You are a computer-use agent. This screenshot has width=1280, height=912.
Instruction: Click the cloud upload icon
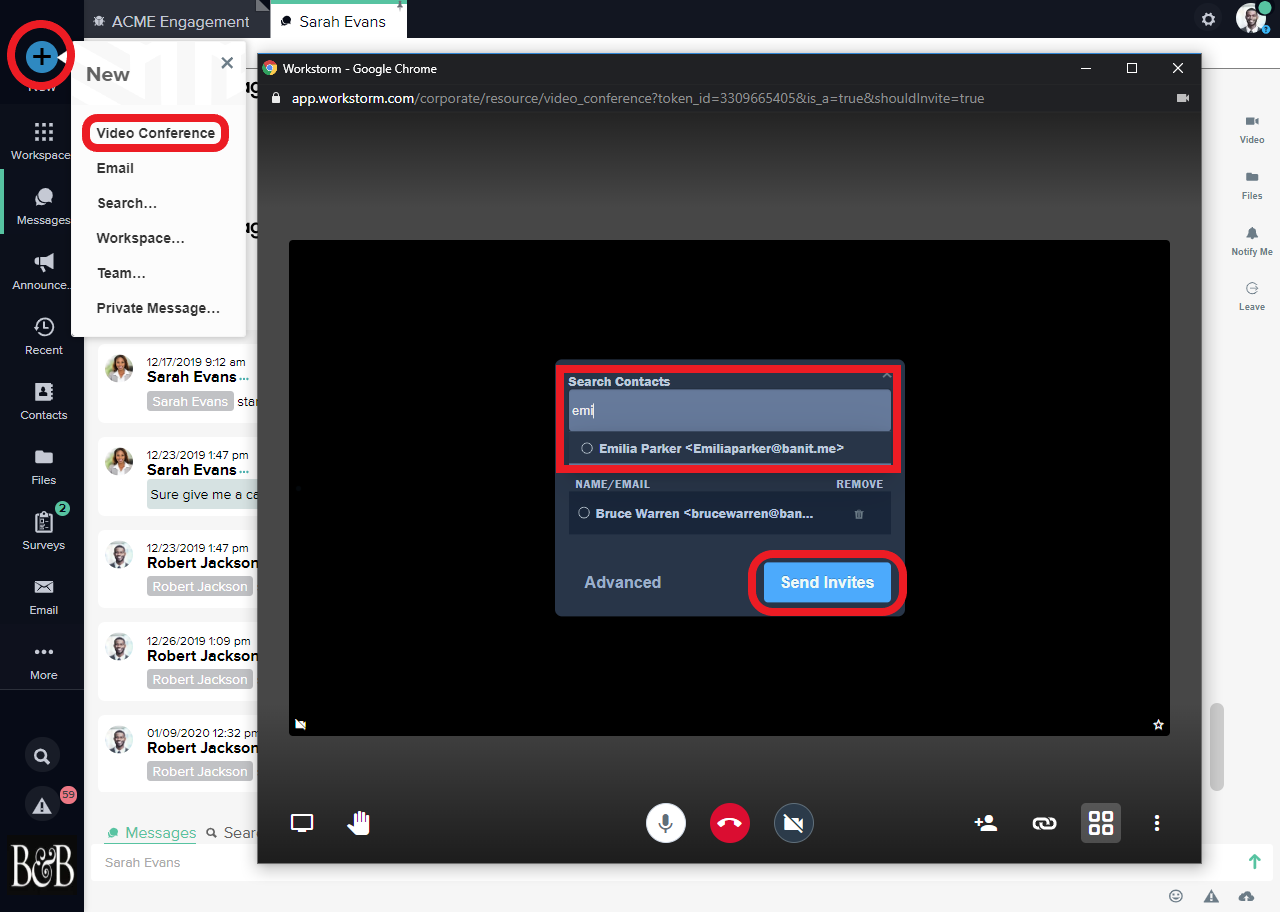tap(1246, 896)
